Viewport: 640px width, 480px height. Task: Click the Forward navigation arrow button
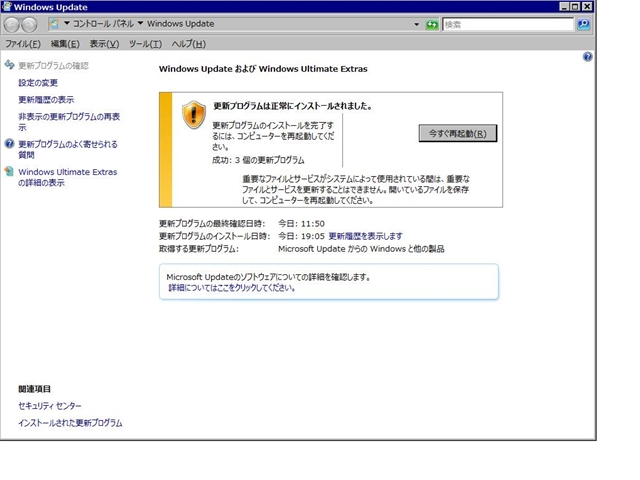29,25
